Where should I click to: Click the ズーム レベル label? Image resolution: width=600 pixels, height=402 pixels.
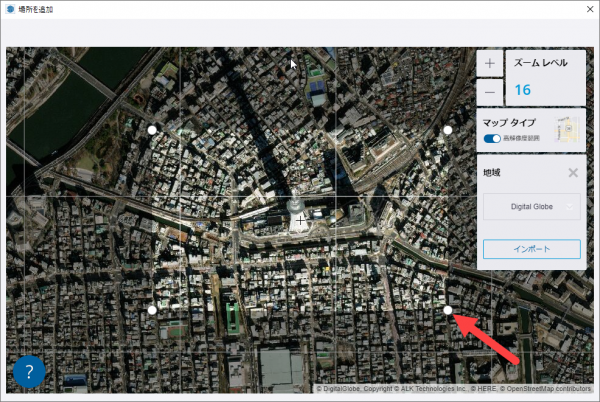tap(541, 62)
